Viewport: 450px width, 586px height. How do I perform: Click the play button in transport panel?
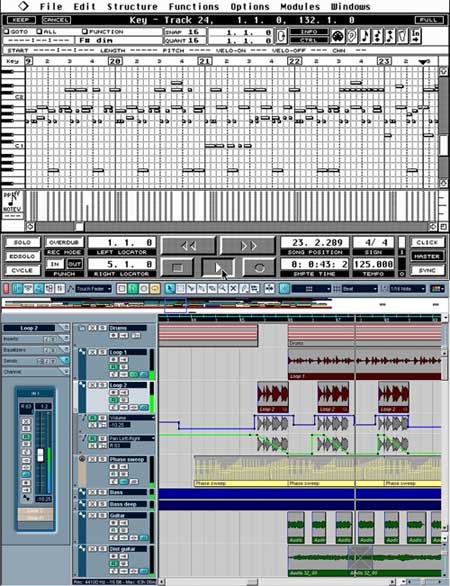[218, 267]
